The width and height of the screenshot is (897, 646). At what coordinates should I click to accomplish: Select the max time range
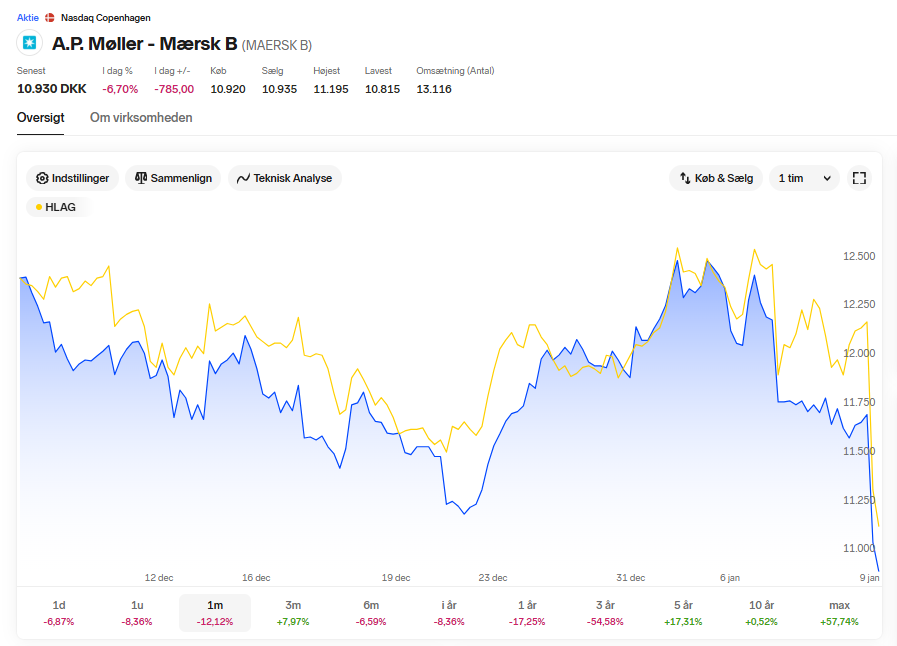click(839, 613)
